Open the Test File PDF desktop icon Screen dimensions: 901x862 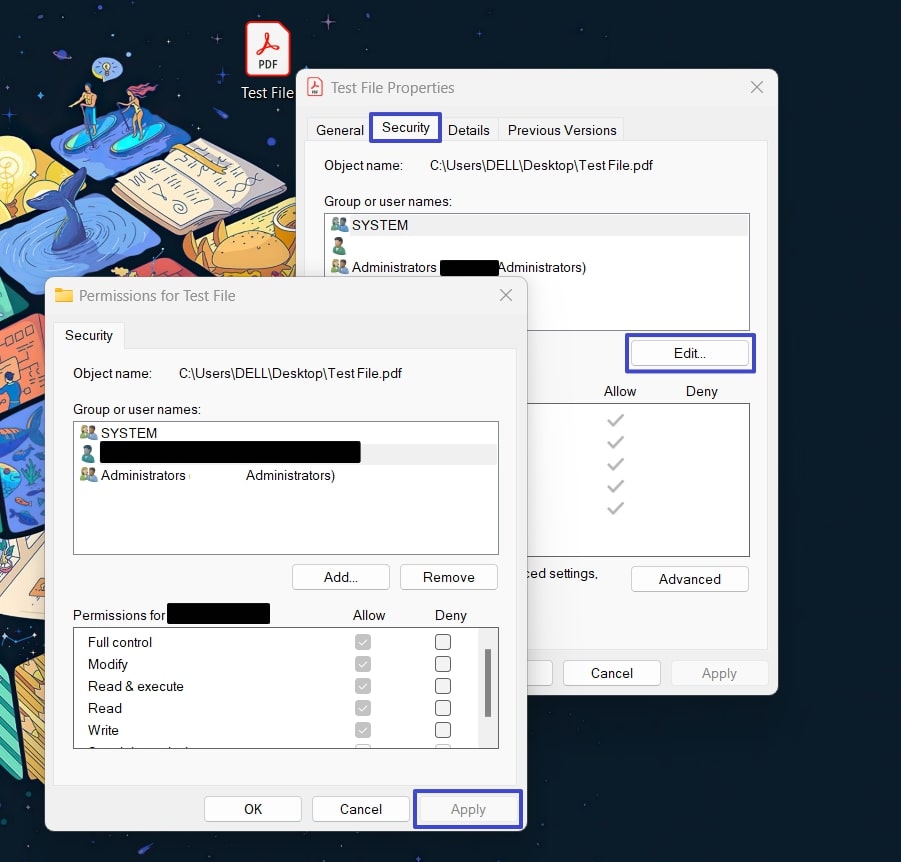pyautogui.click(x=267, y=48)
